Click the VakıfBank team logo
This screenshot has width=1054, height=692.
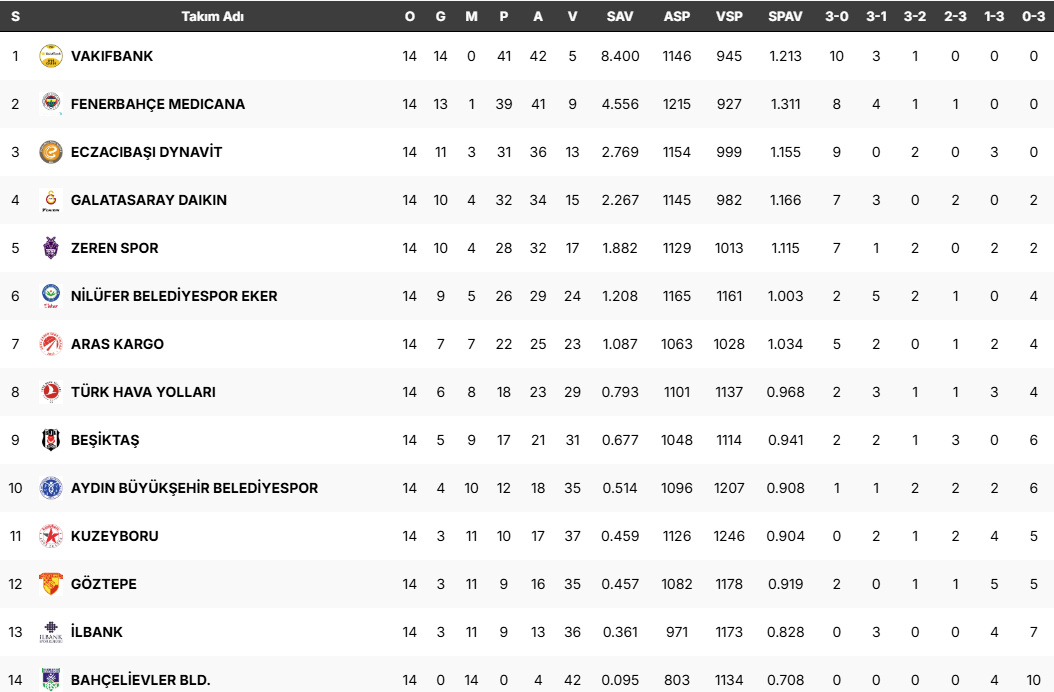pyautogui.click(x=50, y=56)
